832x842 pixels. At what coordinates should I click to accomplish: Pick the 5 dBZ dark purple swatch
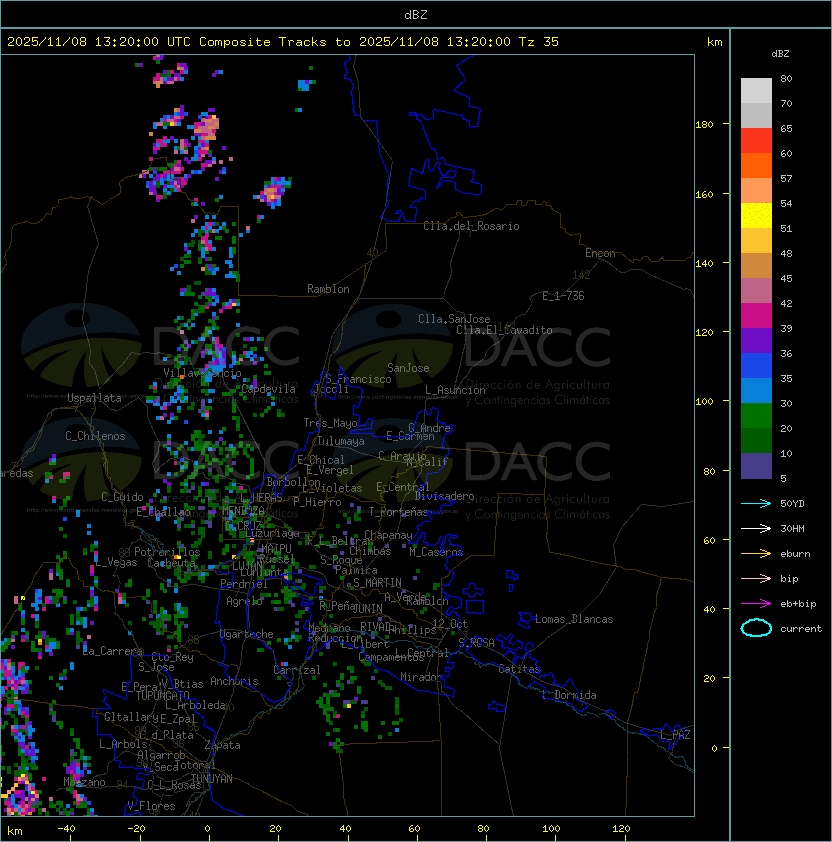[756, 466]
